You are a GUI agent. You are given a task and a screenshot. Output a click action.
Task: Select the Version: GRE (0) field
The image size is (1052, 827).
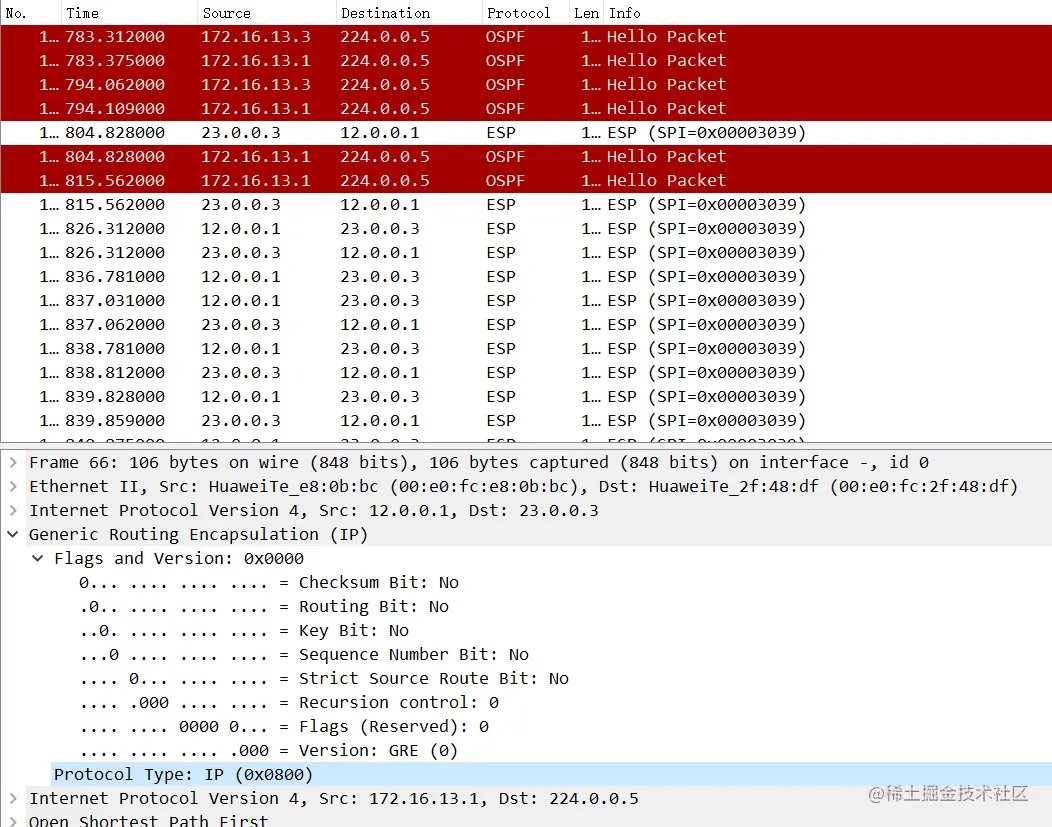(268, 751)
